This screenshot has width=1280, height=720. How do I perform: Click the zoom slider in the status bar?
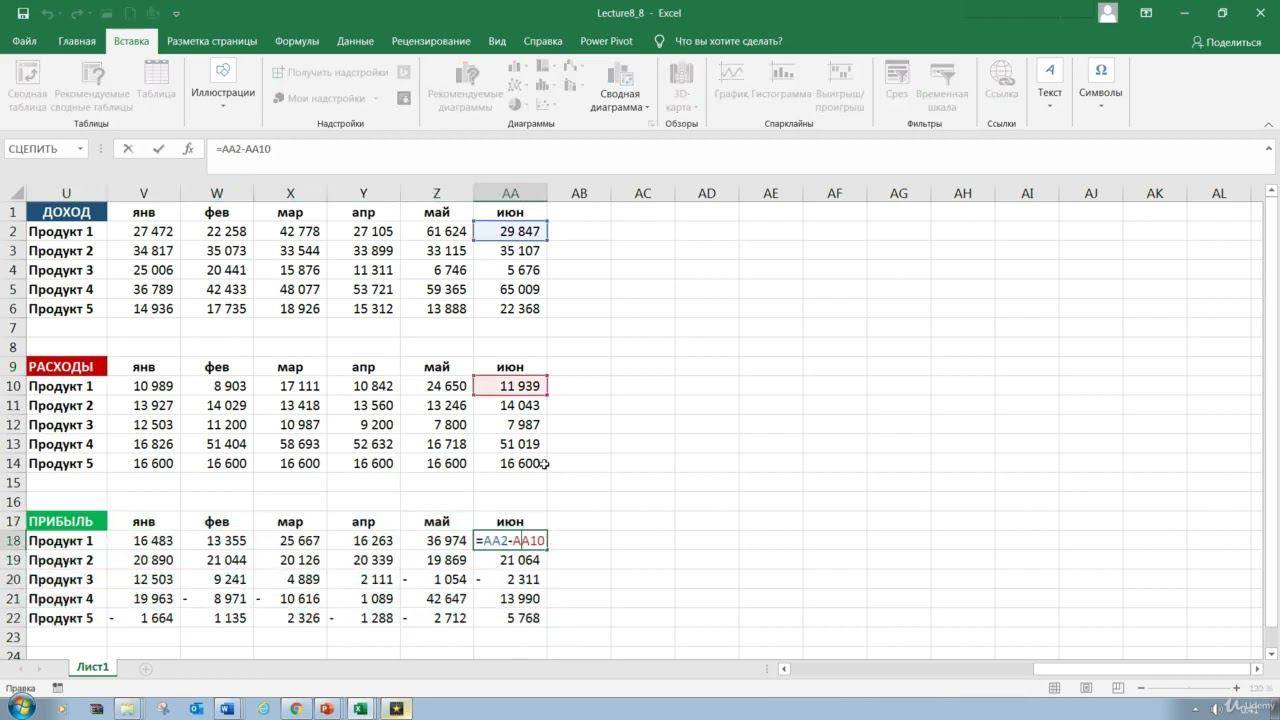(1187, 688)
